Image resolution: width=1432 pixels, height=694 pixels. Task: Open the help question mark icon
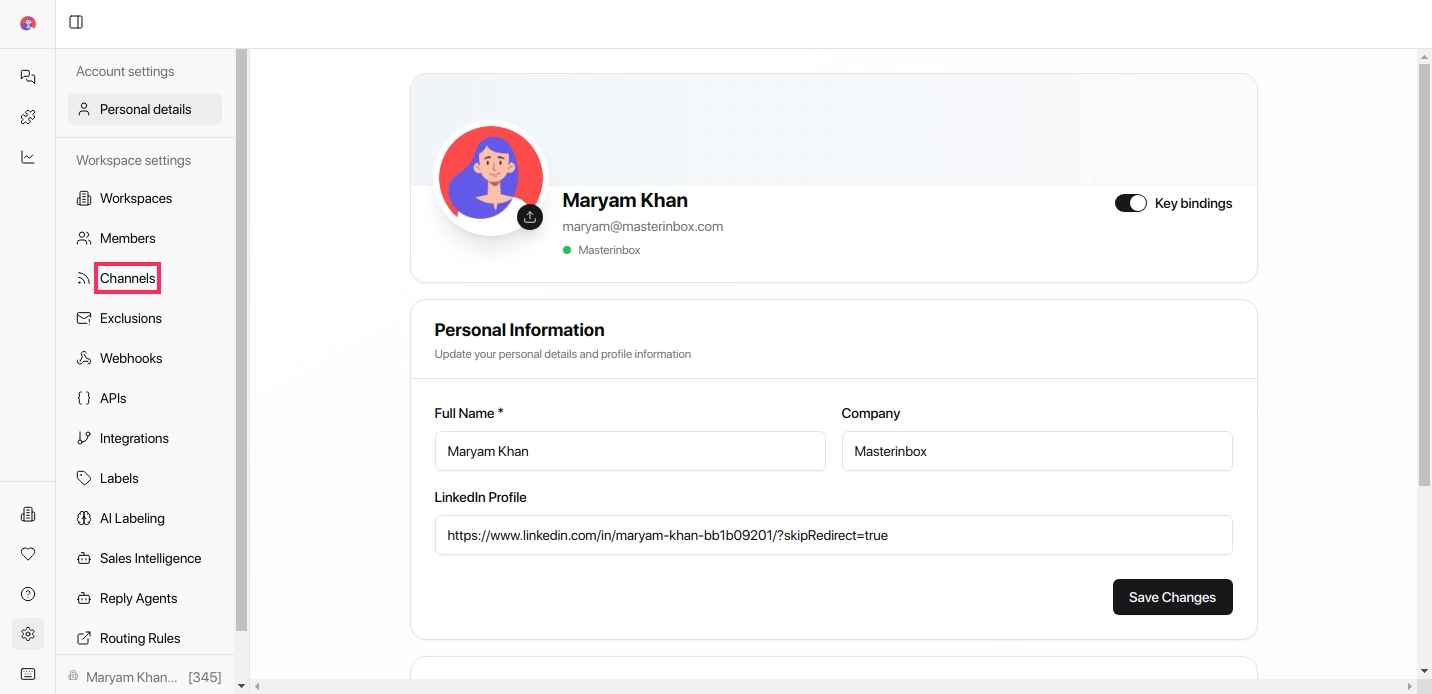point(28,594)
